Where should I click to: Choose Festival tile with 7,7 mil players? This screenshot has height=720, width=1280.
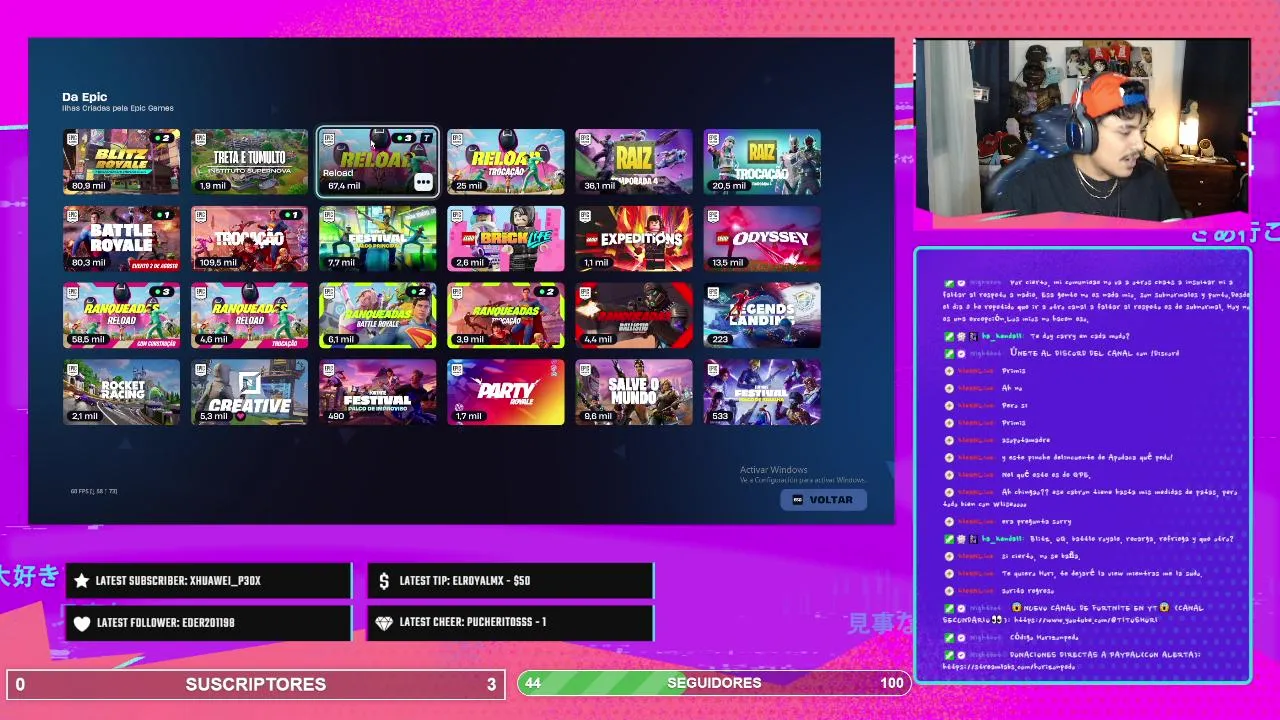click(377, 238)
